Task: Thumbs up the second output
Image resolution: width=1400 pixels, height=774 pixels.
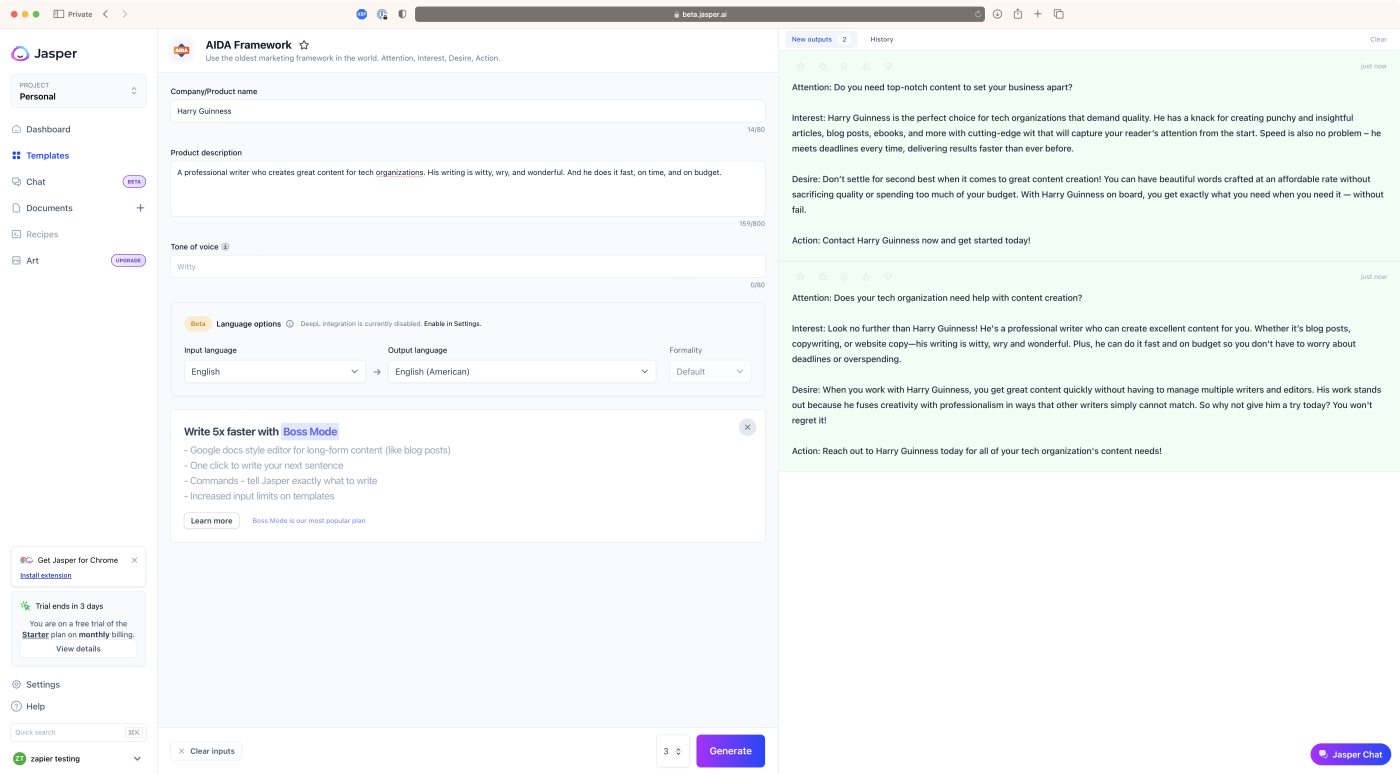Action: [866, 277]
